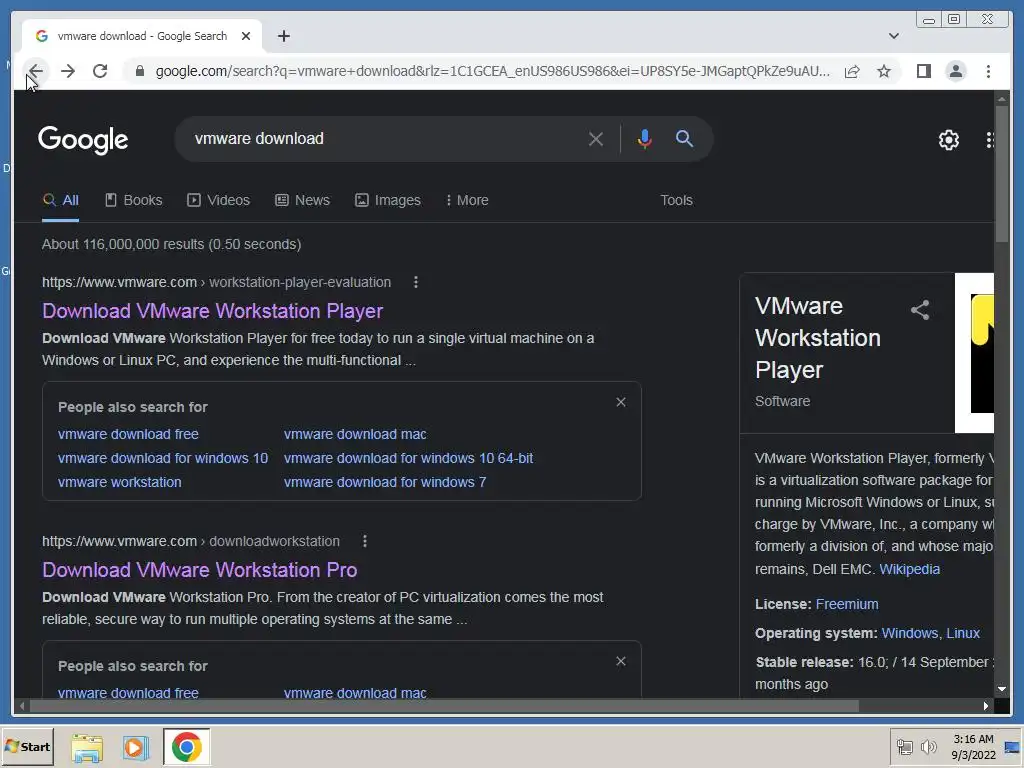Open the Chrome three-dot menu

click(988, 71)
